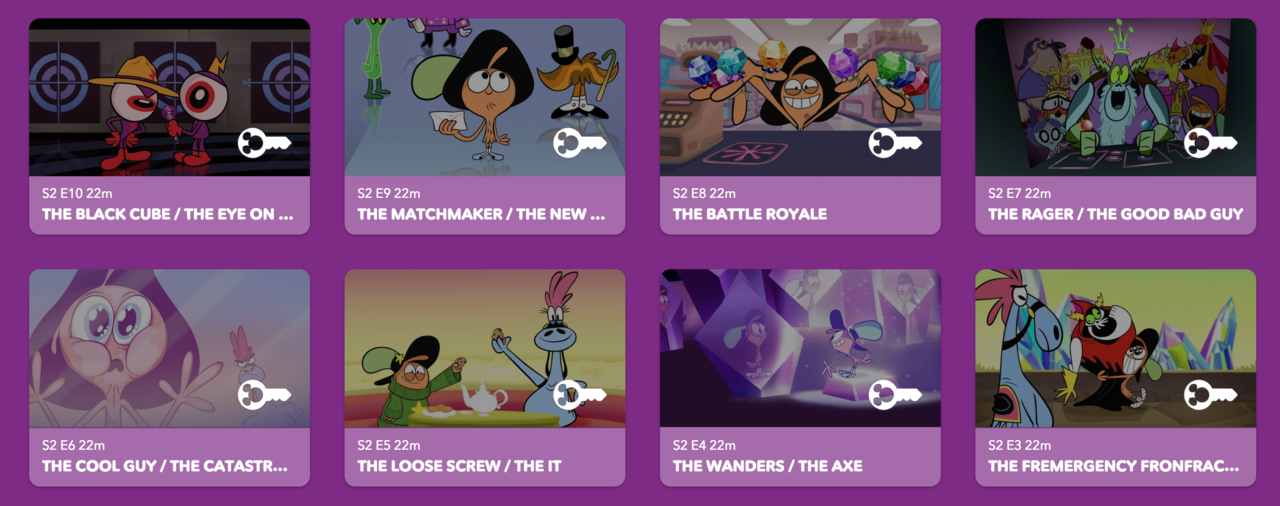Viewport: 1280px width, 506px height.
Task: Click the key lock icon on The Matchmaker episode
Action: coord(580,143)
